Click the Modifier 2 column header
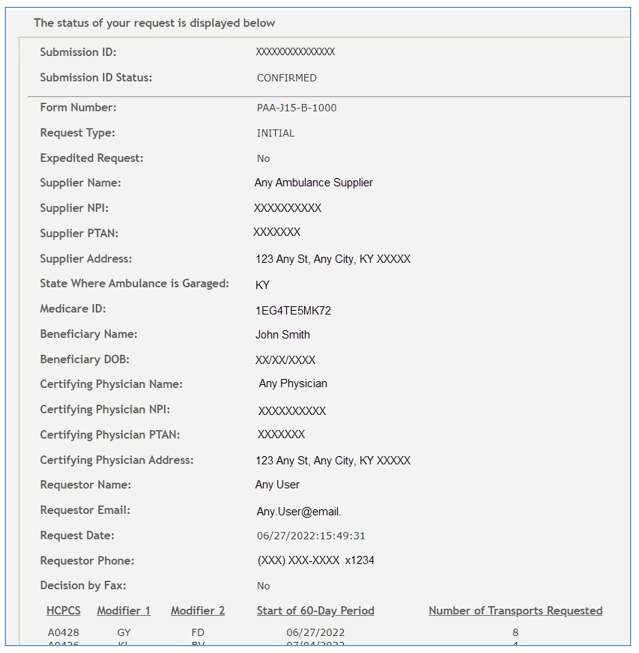Screen dimensions: 639x653 (x=198, y=611)
